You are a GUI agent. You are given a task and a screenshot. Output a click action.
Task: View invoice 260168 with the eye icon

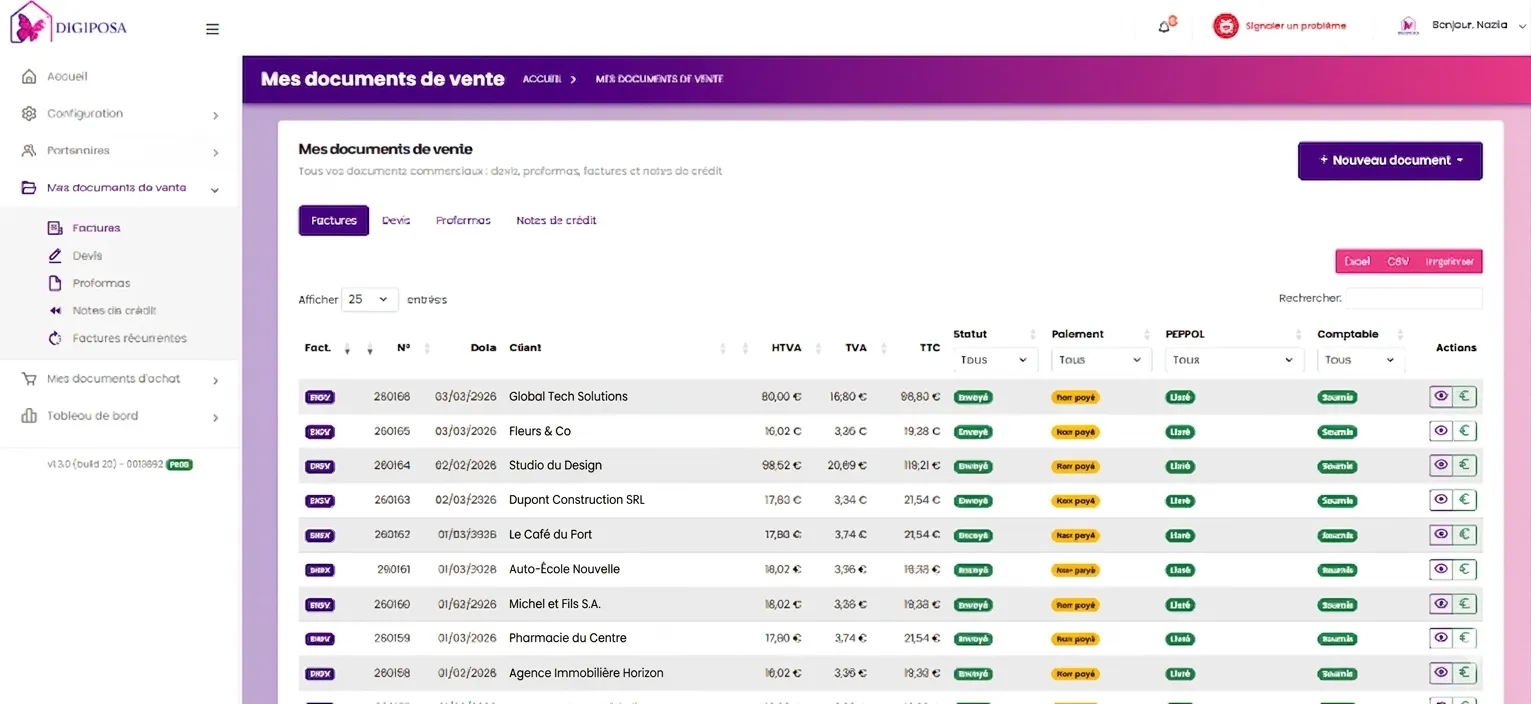click(1440, 396)
